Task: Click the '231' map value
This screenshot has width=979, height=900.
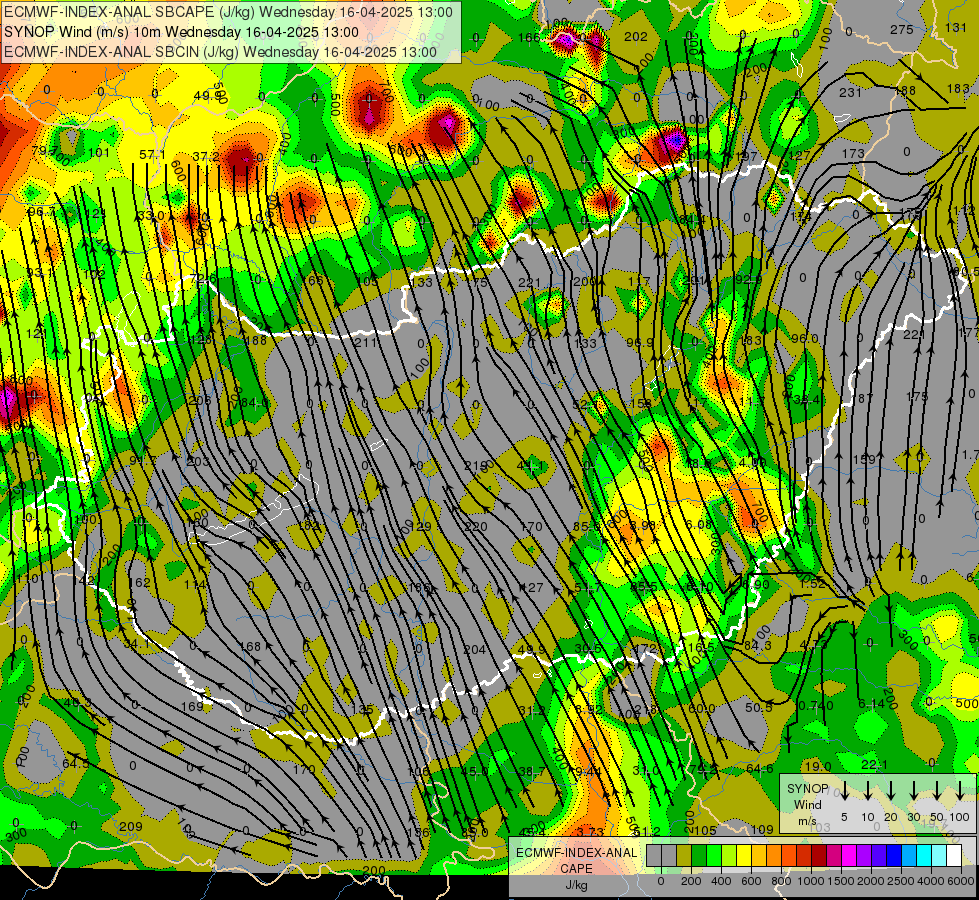Action: point(850,92)
